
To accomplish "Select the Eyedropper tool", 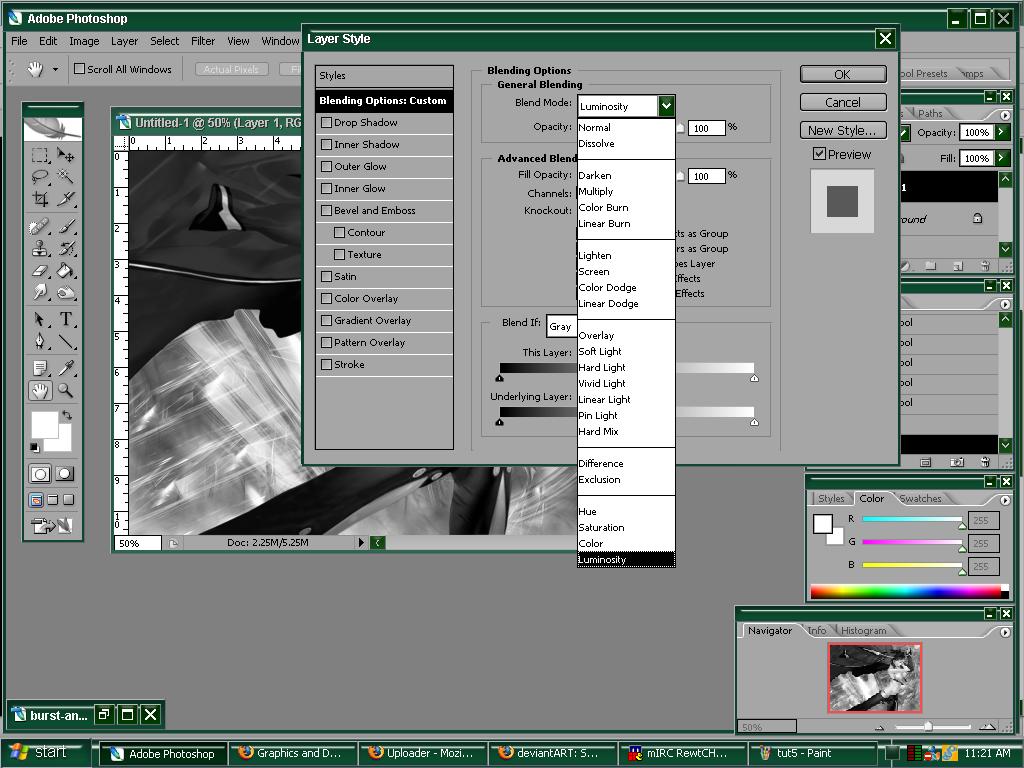I will pyautogui.click(x=65, y=369).
